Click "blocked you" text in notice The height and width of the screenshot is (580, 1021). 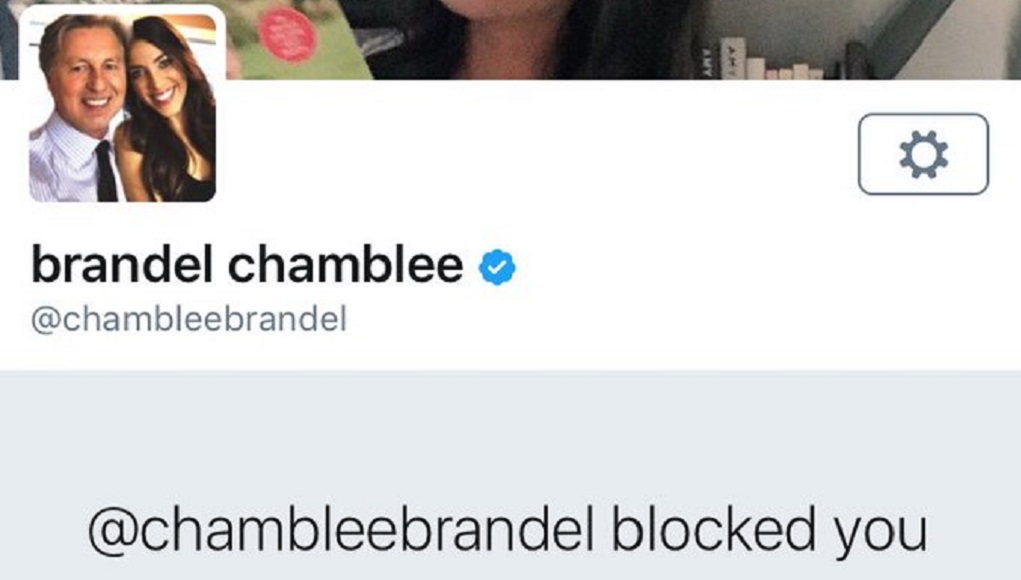pos(769,531)
